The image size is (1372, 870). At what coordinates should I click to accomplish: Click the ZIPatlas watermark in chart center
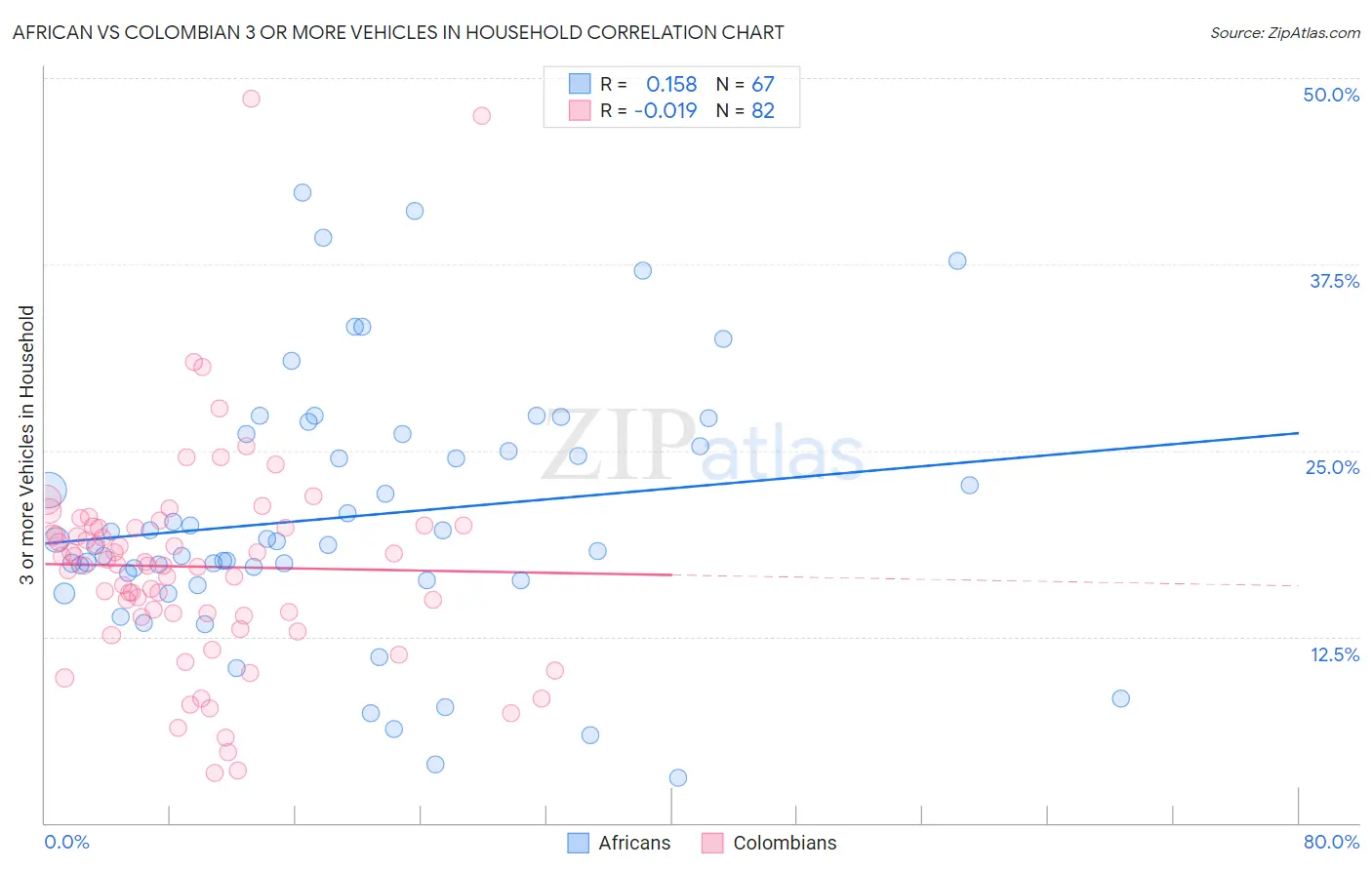pos(703,446)
